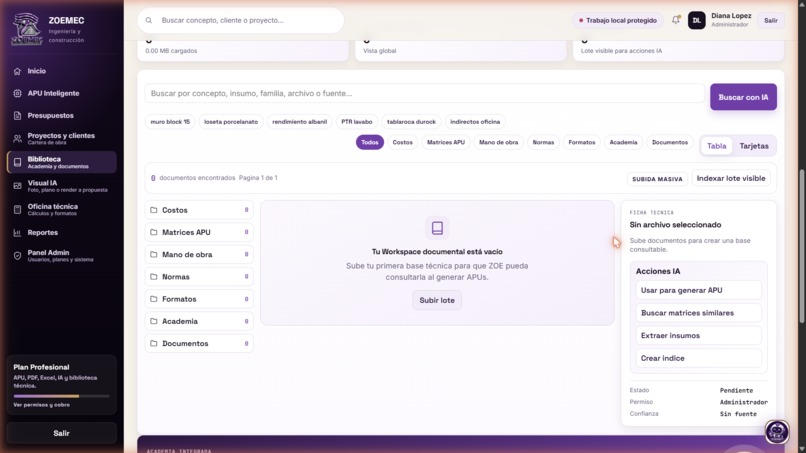The height and width of the screenshot is (453, 806).
Task: Click the Biblioteca book icon in the sidebar
Action: [x=17, y=162]
